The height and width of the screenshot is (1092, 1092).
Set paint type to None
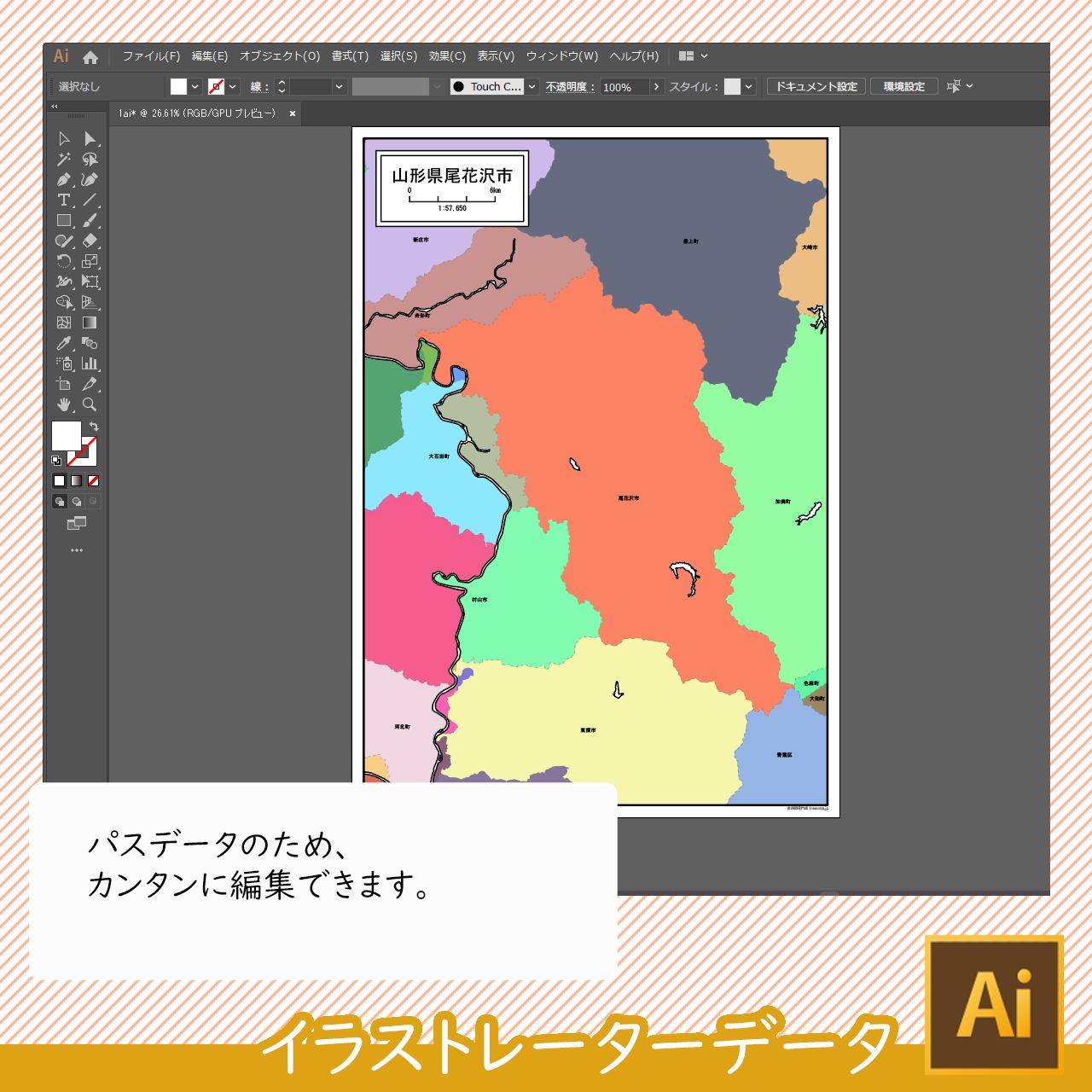[x=93, y=481]
